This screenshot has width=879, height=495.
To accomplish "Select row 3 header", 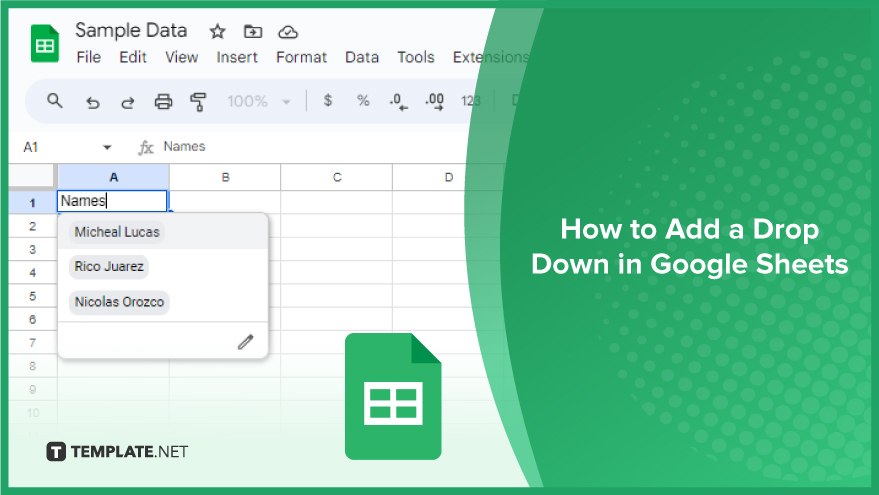I will pyautogui.click(x=33, y=249).
